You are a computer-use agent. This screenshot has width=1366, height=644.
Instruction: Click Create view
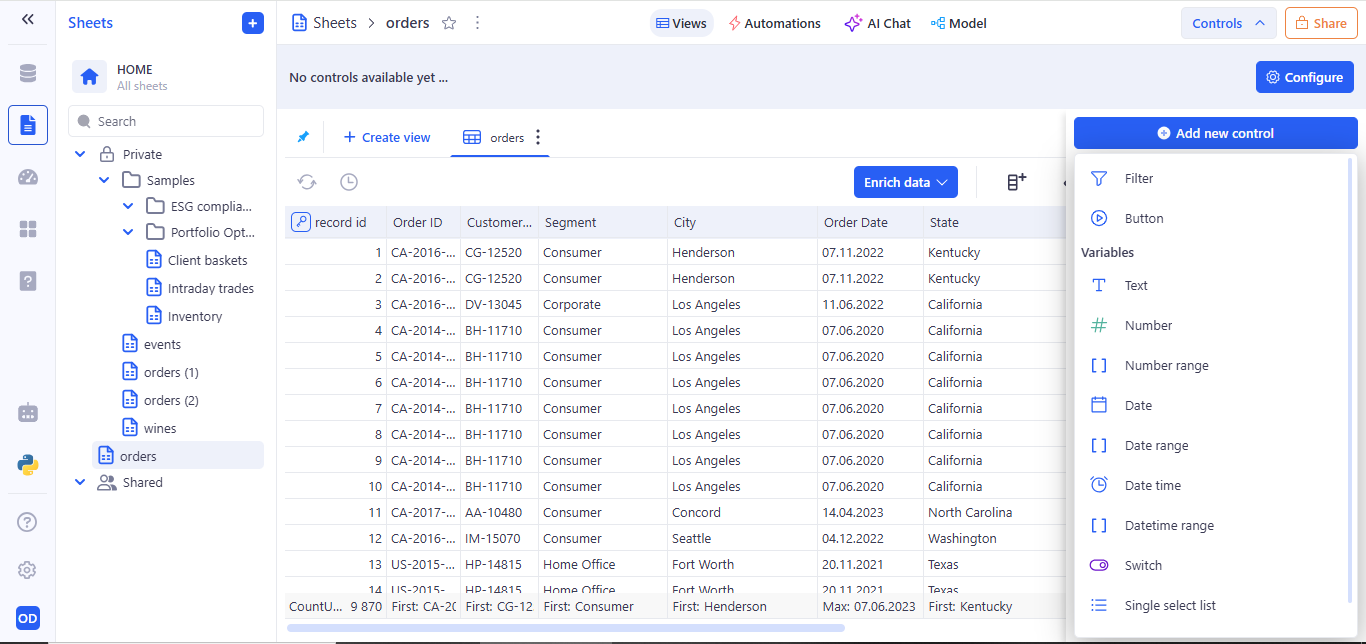click(387, 137)
